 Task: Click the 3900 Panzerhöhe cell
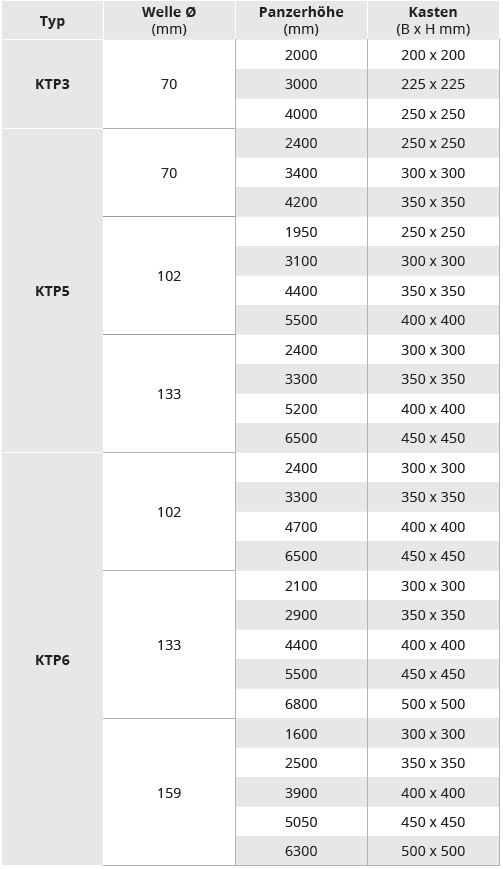[301, 793]
